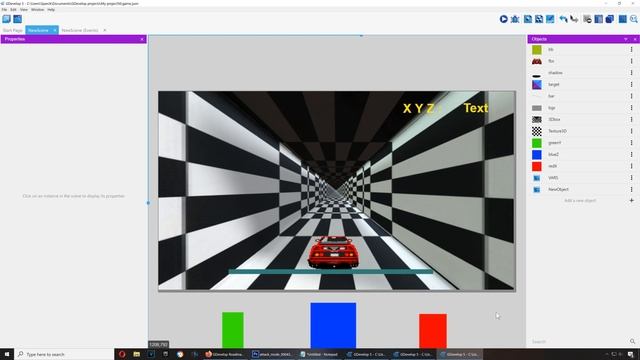Click the red color thumbnail in Objects list
Image resolution: width=640 pixels, height=360 pixels.
tap(537, 166)
